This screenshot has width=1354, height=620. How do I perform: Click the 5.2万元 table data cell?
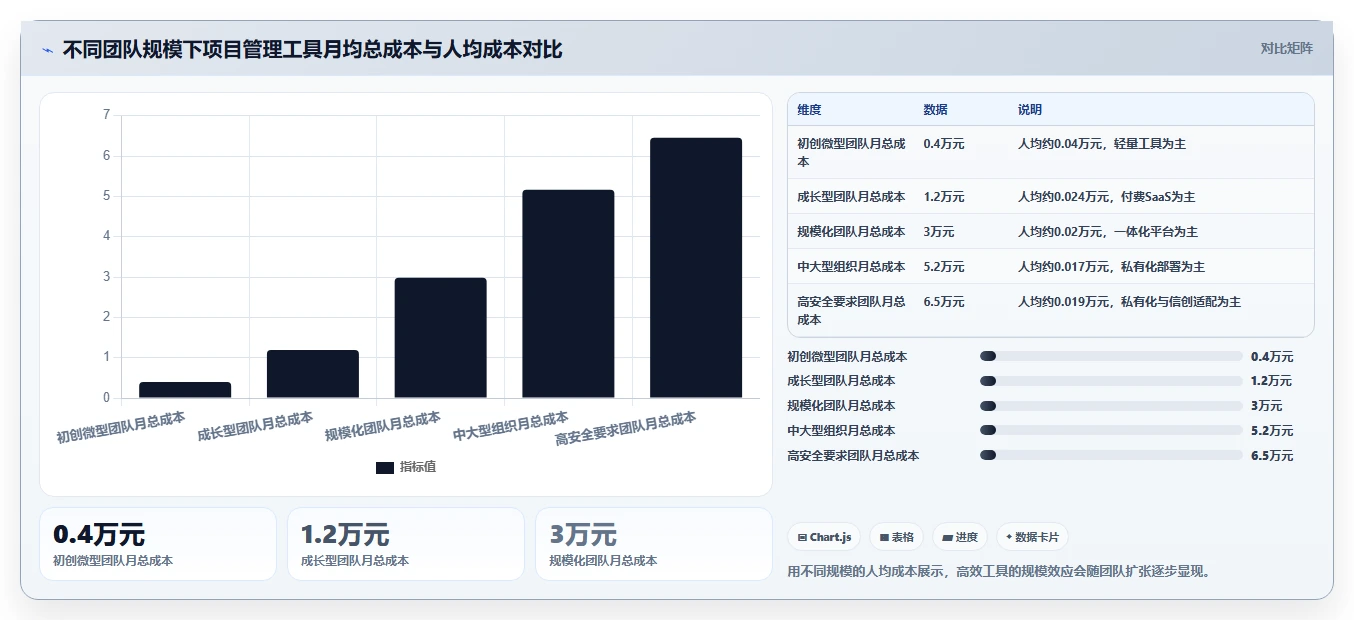click(x=944, y=267)
